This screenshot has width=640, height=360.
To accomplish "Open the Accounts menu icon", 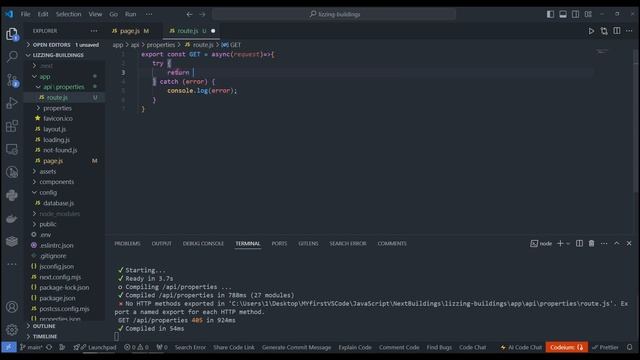I will [12, 307].
